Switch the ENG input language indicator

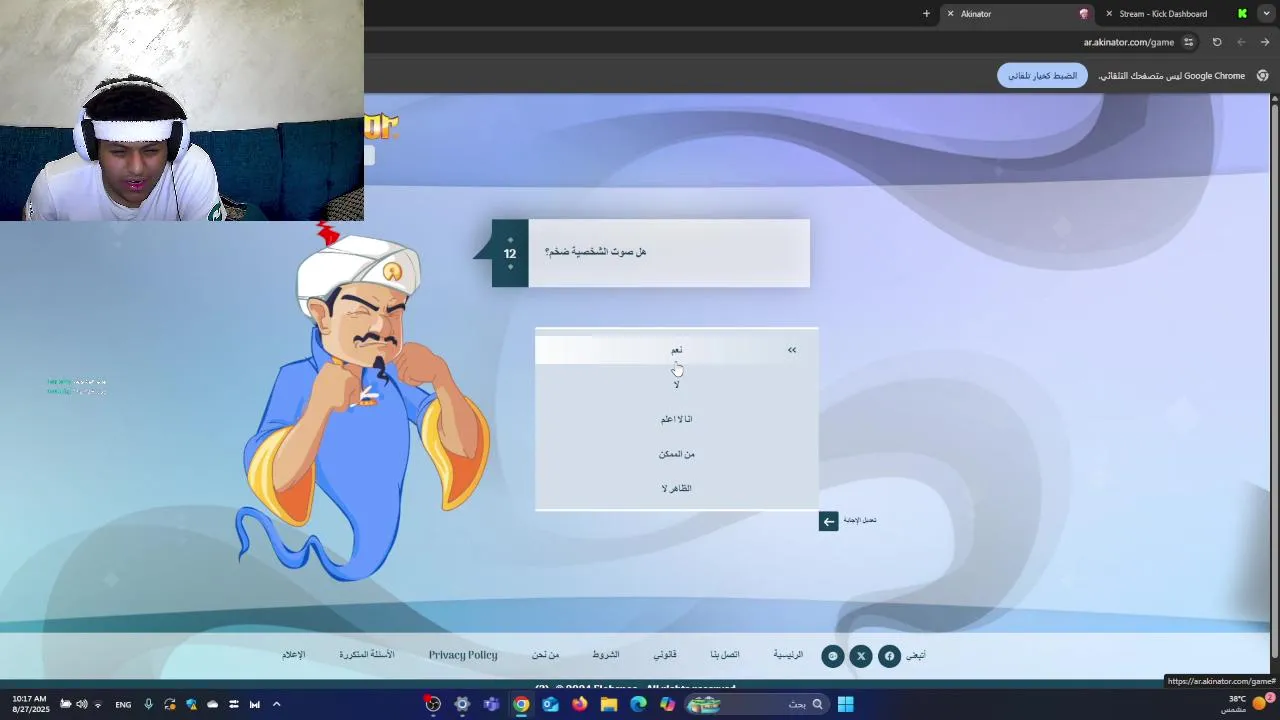click(x=123, y=705)
